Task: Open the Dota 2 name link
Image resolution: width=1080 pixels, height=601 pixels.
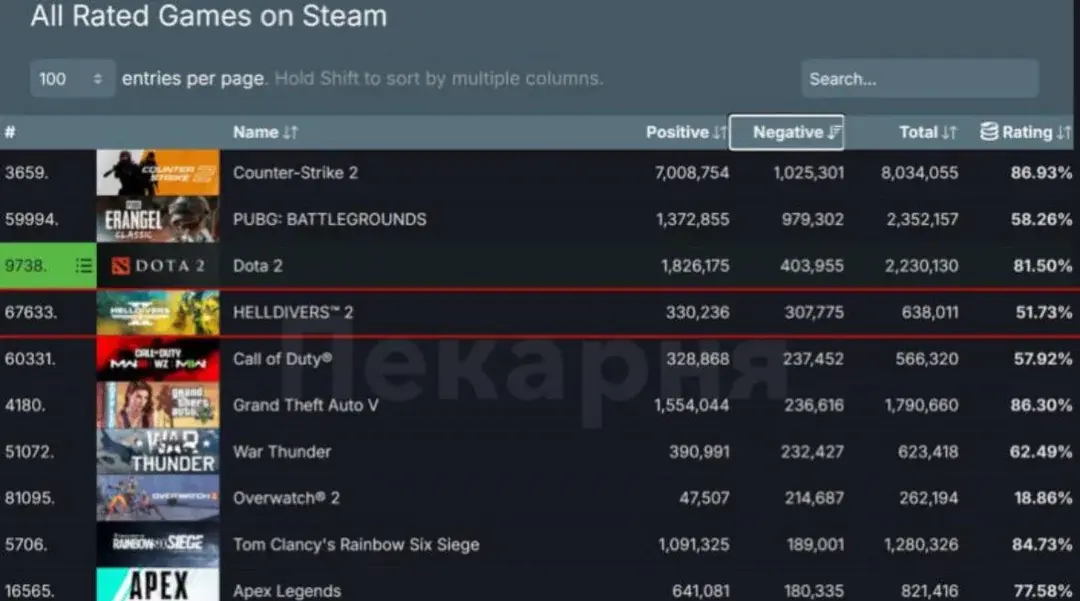Action: tap(258, 266)
